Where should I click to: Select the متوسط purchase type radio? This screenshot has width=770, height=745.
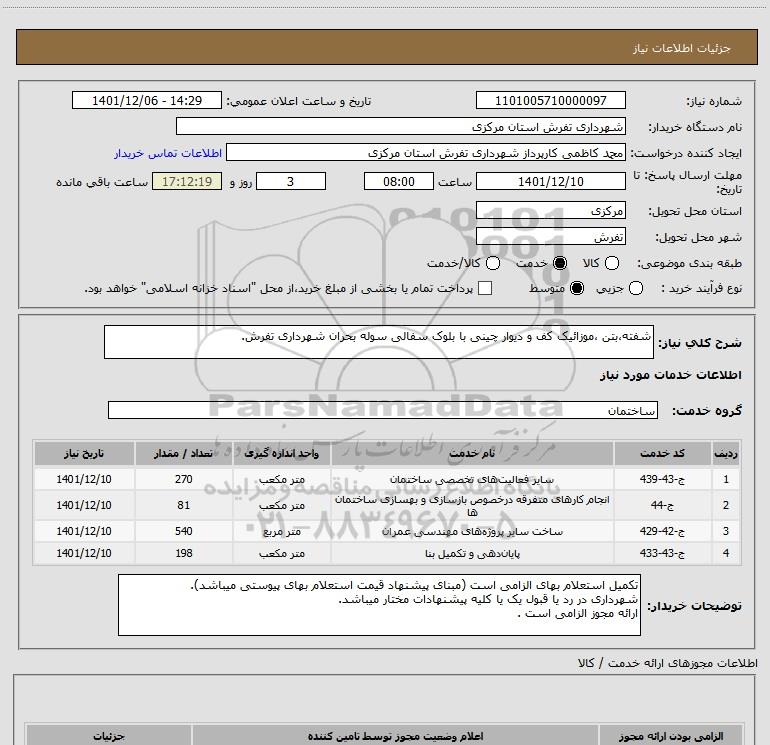click(x=577, y=288)
